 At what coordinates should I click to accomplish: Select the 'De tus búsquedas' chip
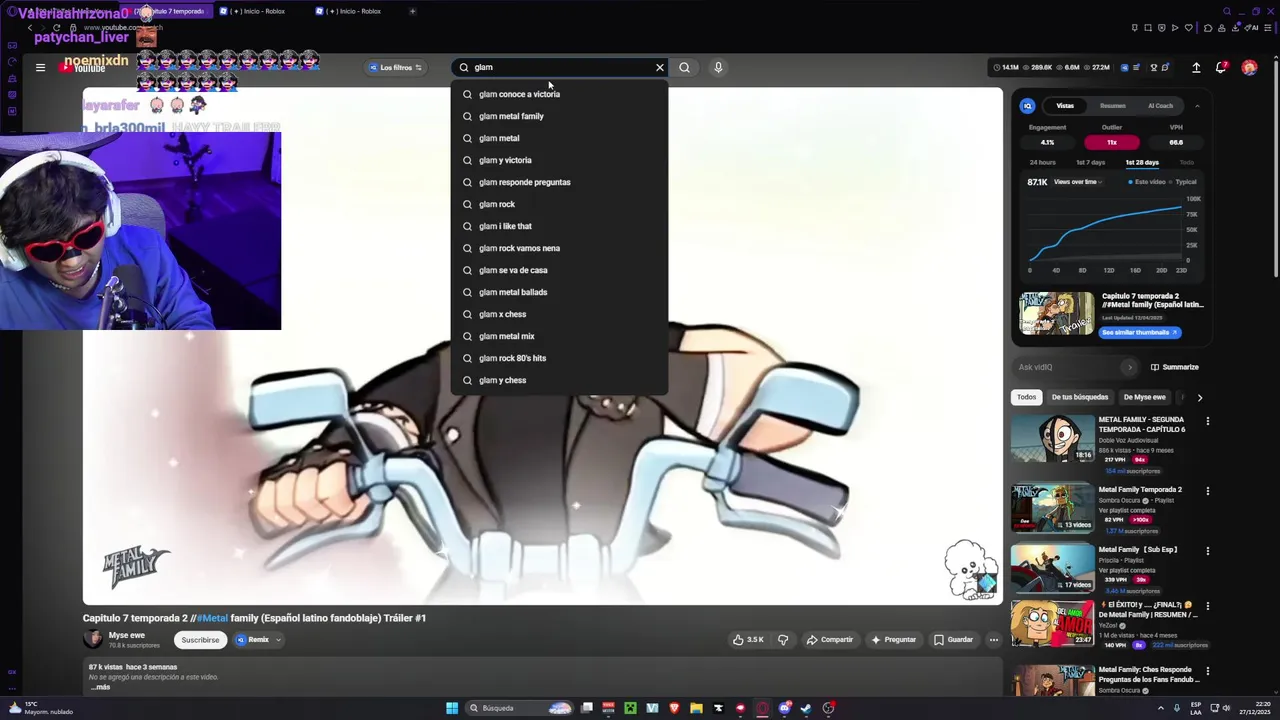click(1080, 397)
